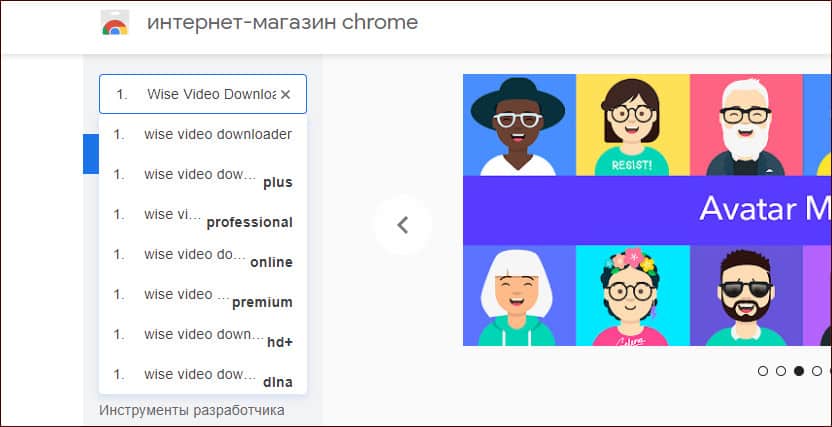Viewport: 832px width, 427px height.
Task: Clear the search field with the X
Action: pyautogui.click(x=285, y=94)
